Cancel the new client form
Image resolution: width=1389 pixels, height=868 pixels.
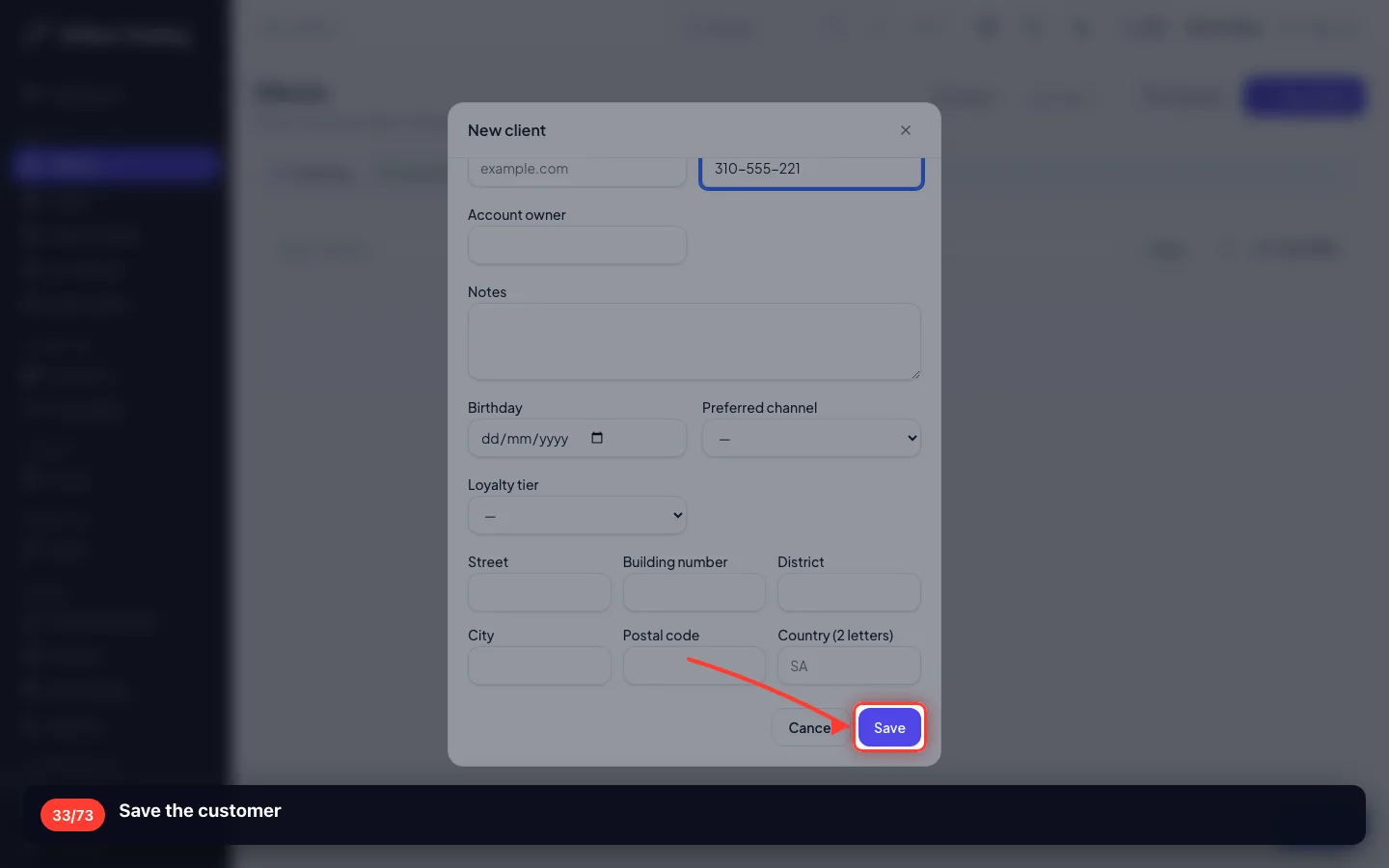click(809, 727)
